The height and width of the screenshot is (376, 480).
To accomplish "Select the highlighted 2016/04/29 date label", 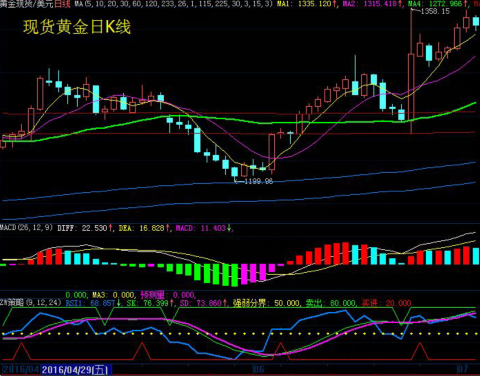I will 76,370.
